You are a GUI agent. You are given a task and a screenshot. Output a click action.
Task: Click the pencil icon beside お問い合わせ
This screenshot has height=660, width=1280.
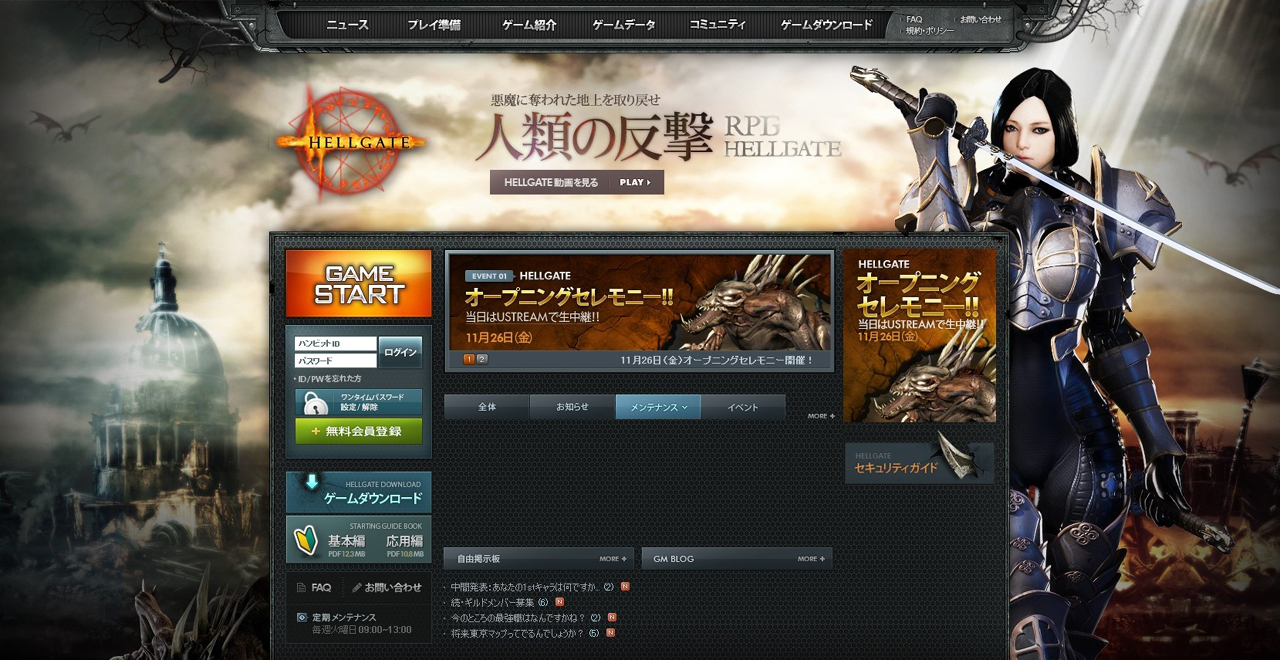pos(356,588)
